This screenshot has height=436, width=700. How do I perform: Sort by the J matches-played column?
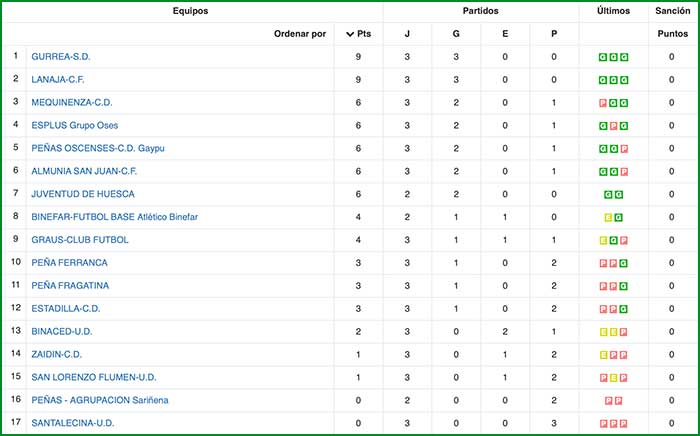[x=407, y=34]
